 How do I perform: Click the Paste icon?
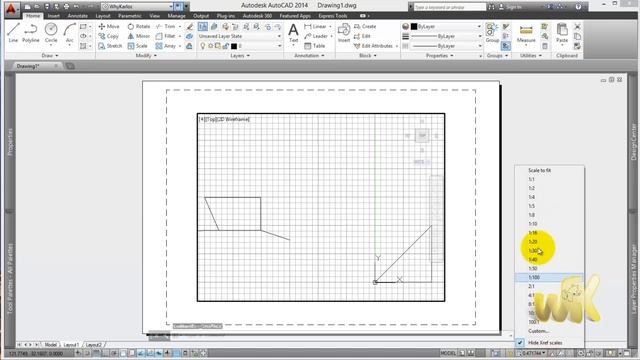(x=562, y=33)
